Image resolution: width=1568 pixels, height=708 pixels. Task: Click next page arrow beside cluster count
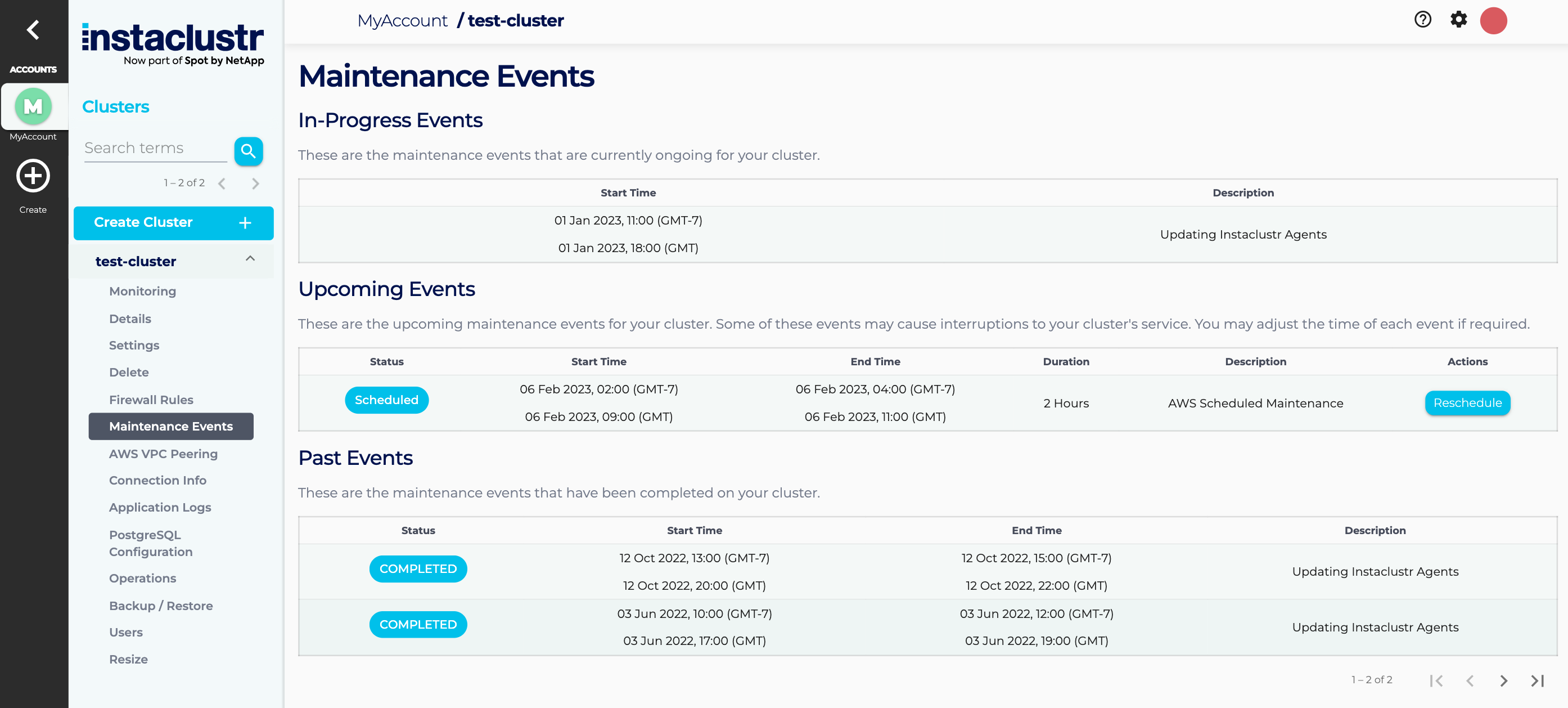pos(256,183)
